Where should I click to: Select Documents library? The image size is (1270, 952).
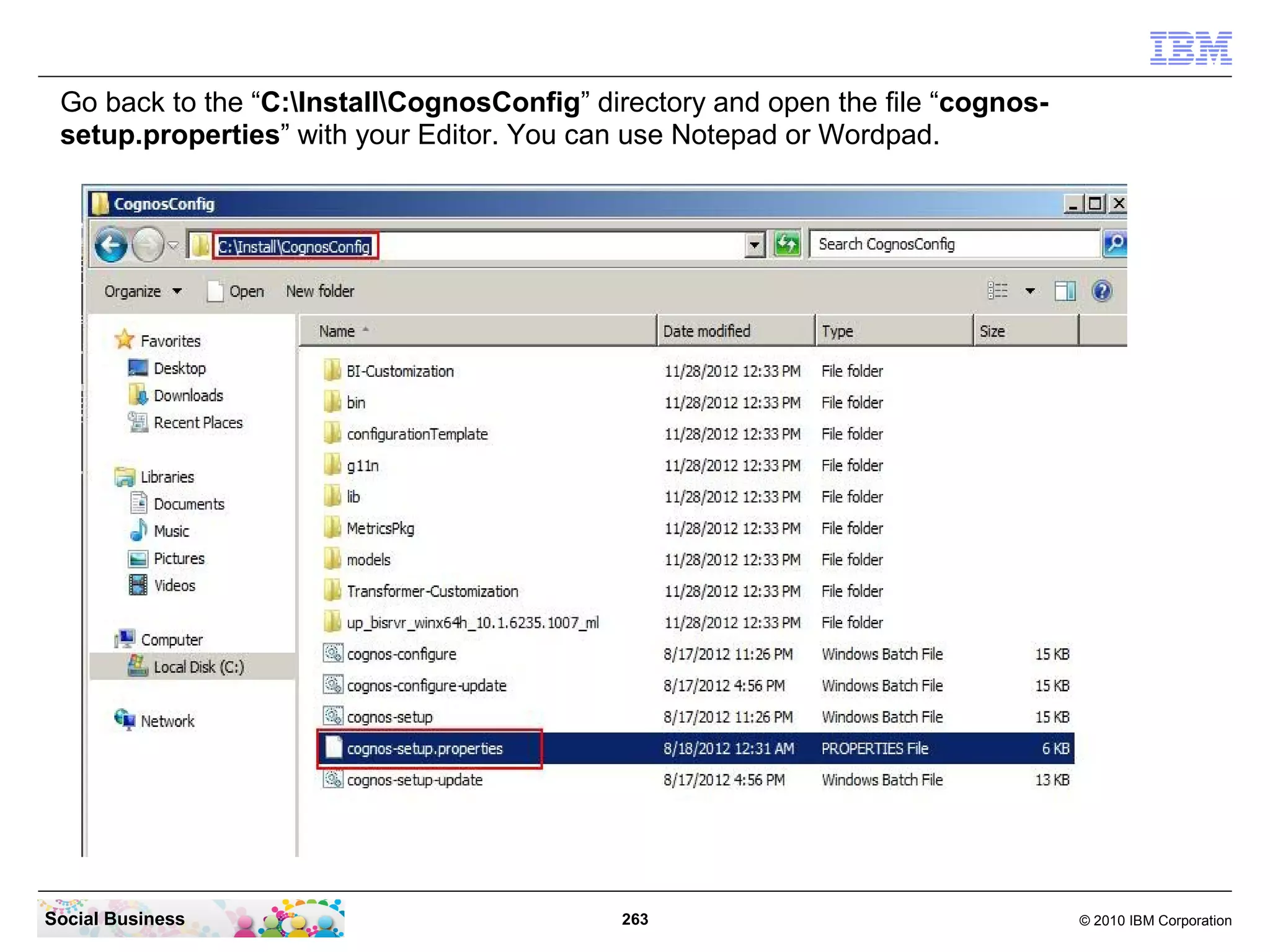(x=189, y=505)
